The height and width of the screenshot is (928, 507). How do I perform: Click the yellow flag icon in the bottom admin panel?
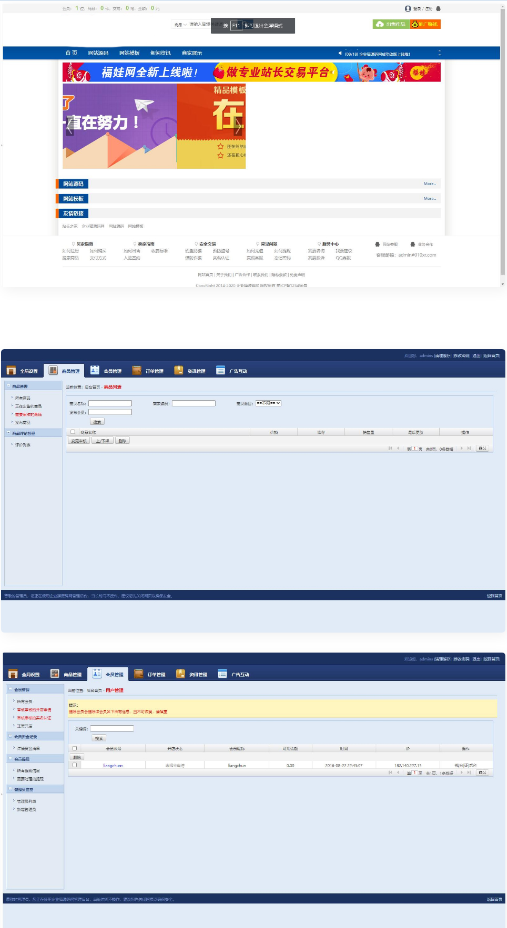click(x=180, y=674)
